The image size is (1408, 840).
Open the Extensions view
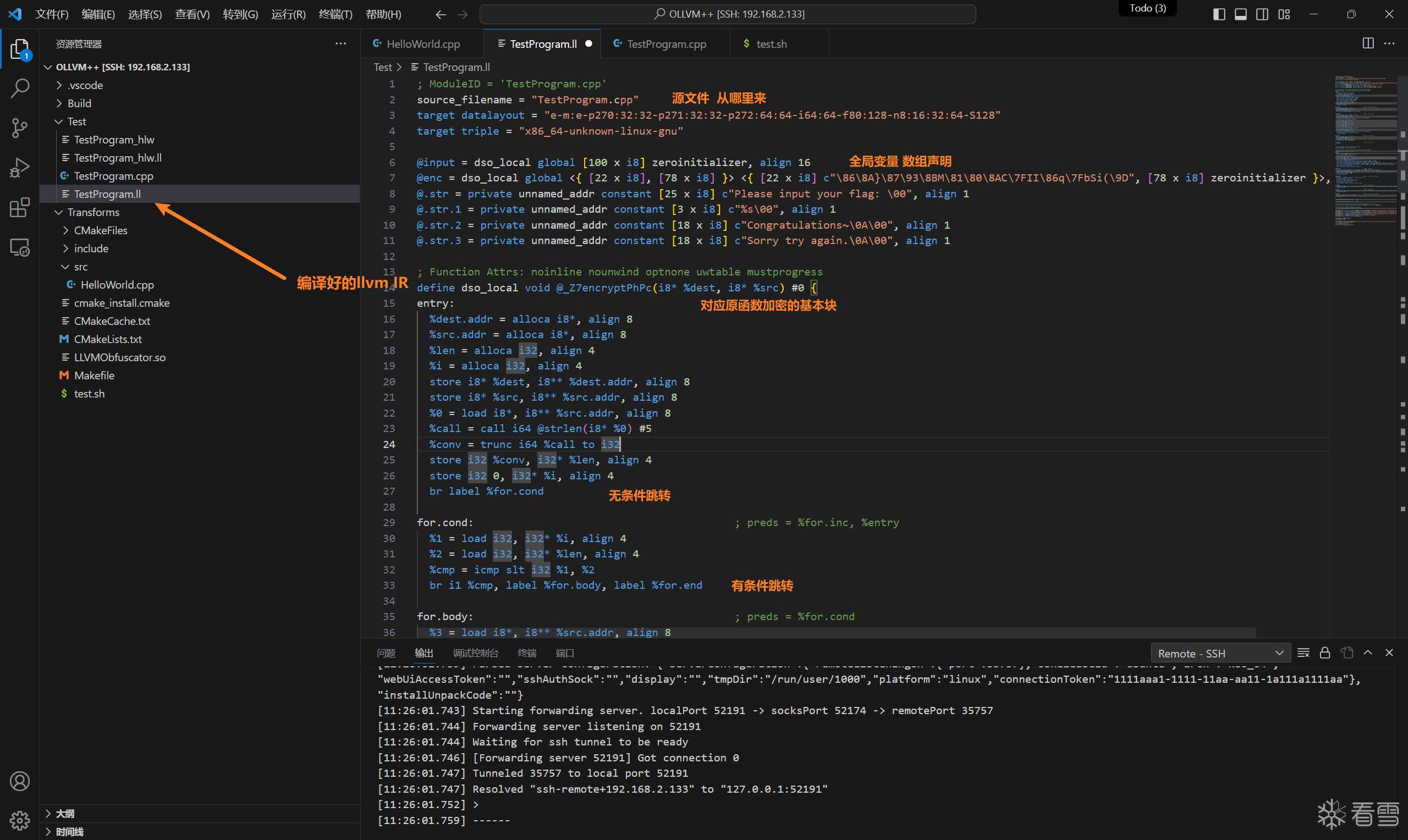pyautogui.click(x=20, y=208)
